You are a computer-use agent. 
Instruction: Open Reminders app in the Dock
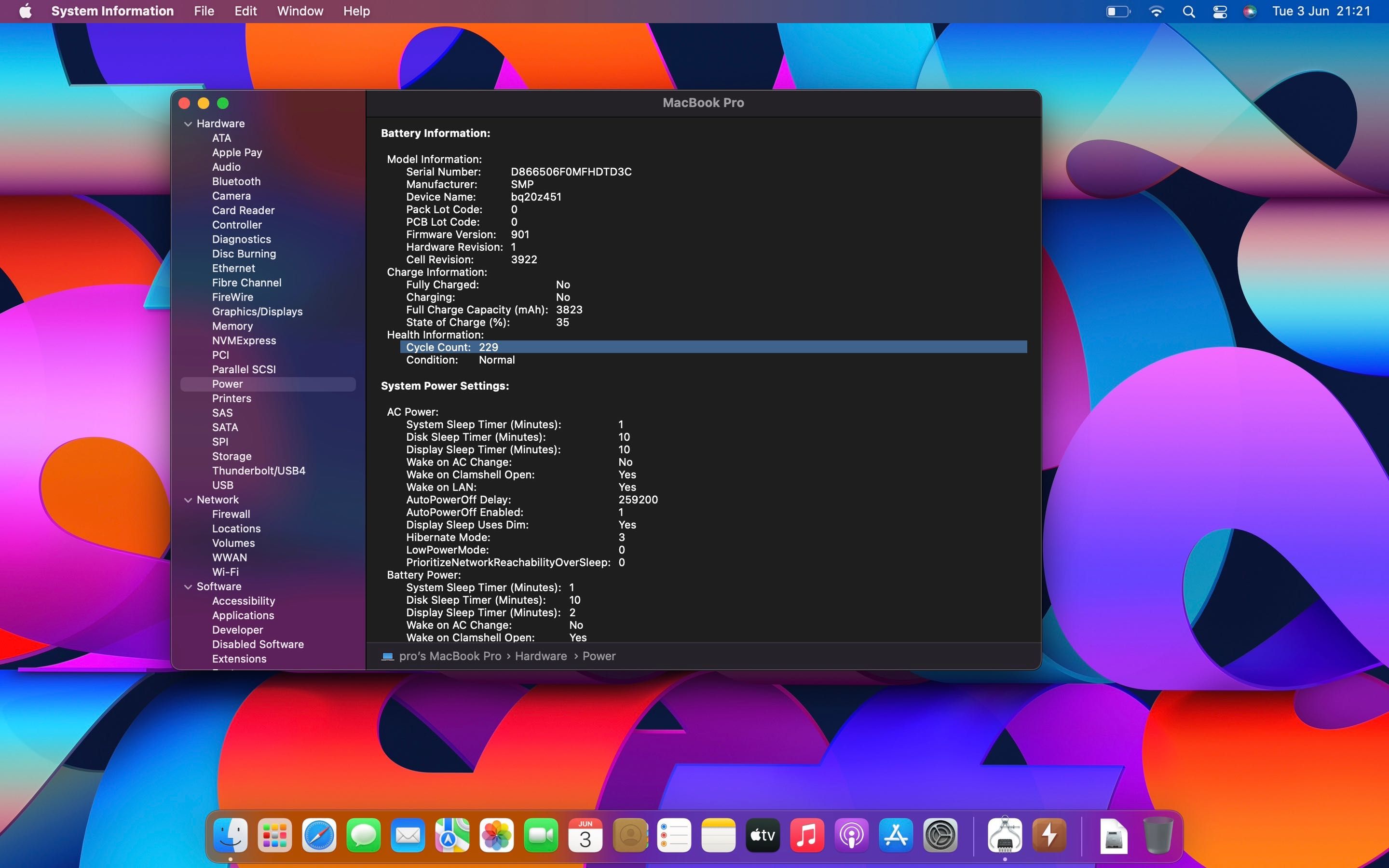[x=674, y=835]
